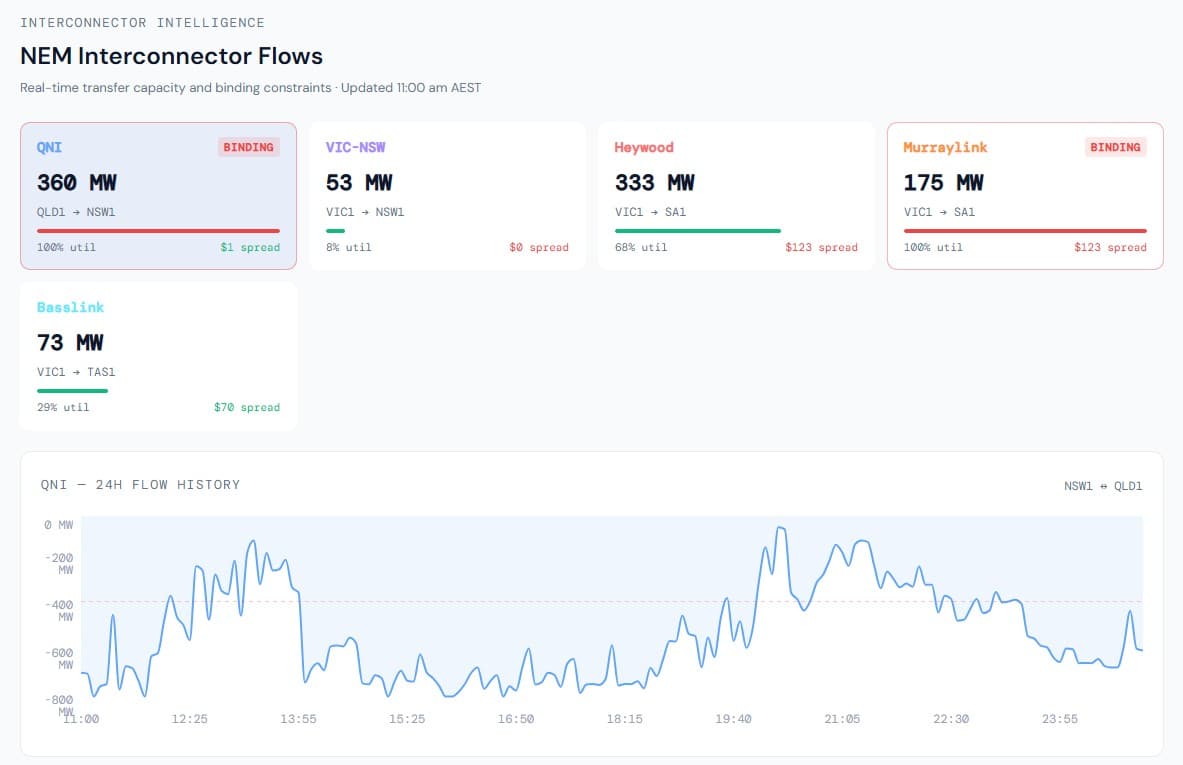
Task: Click the 22:30 time axis marker
Action: pos(950,719)
